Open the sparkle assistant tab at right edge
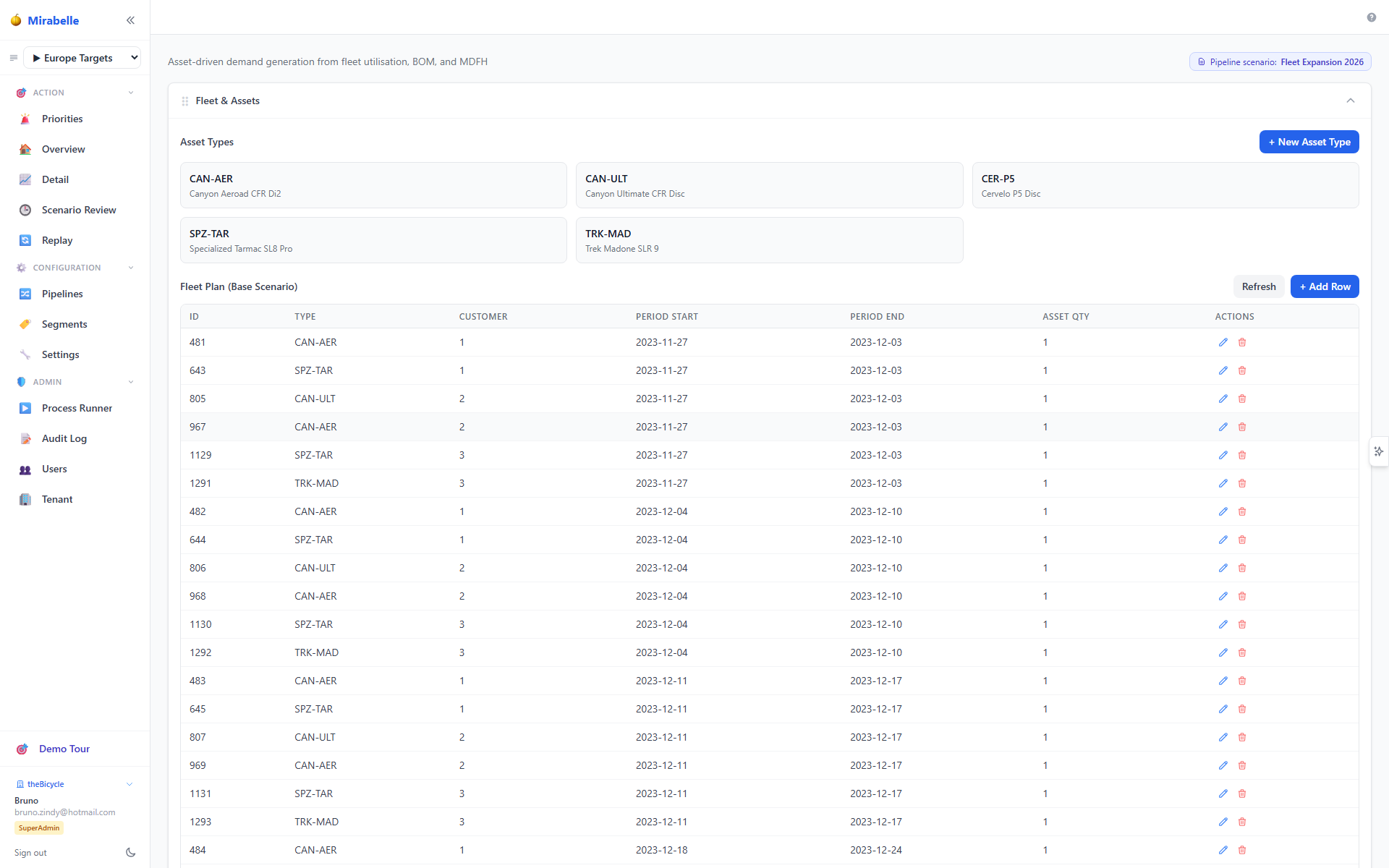 (x=1379, y=451)
